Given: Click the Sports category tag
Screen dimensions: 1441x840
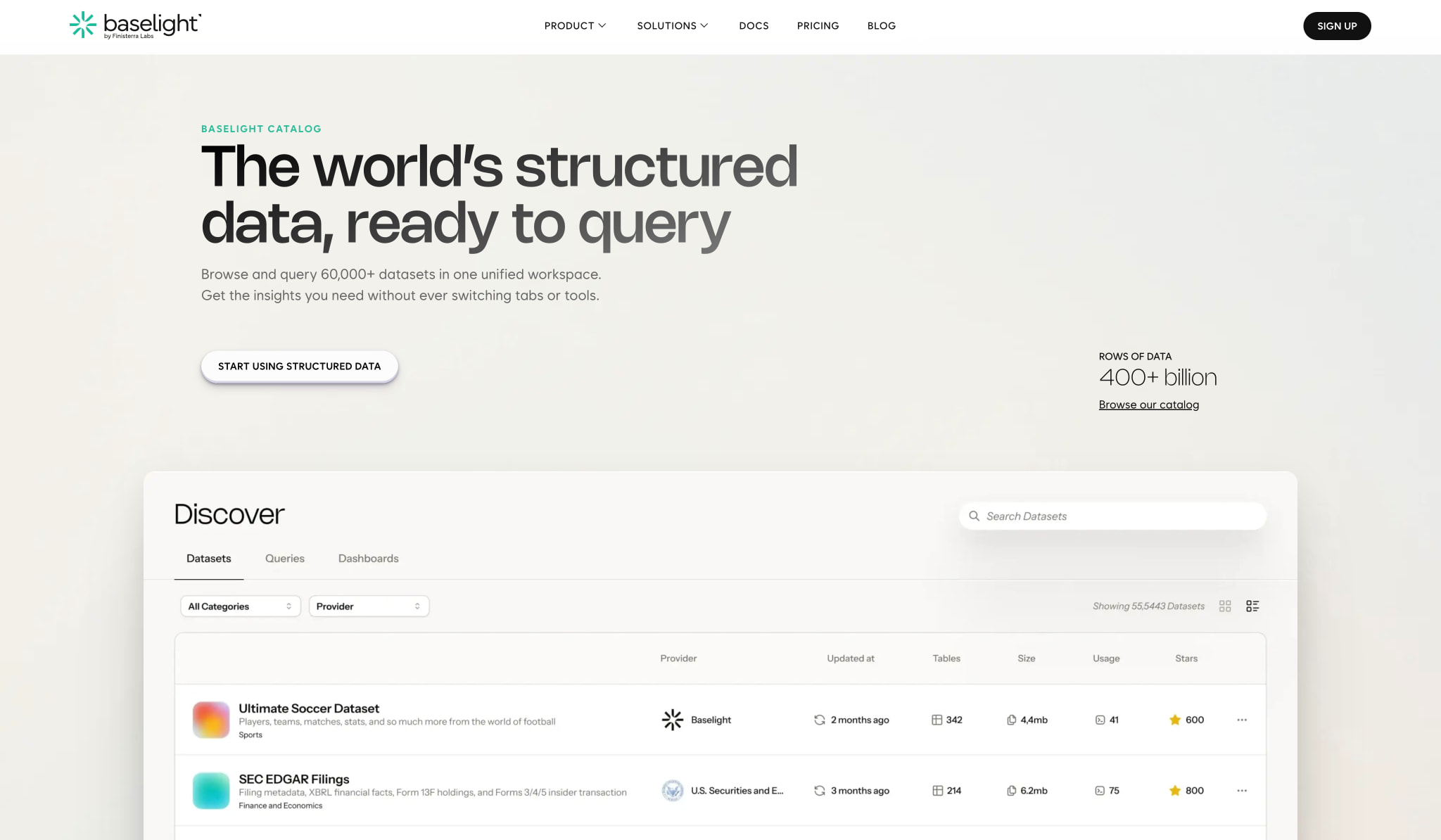Looking at the screenshot, I should click(x=250, y=734).
